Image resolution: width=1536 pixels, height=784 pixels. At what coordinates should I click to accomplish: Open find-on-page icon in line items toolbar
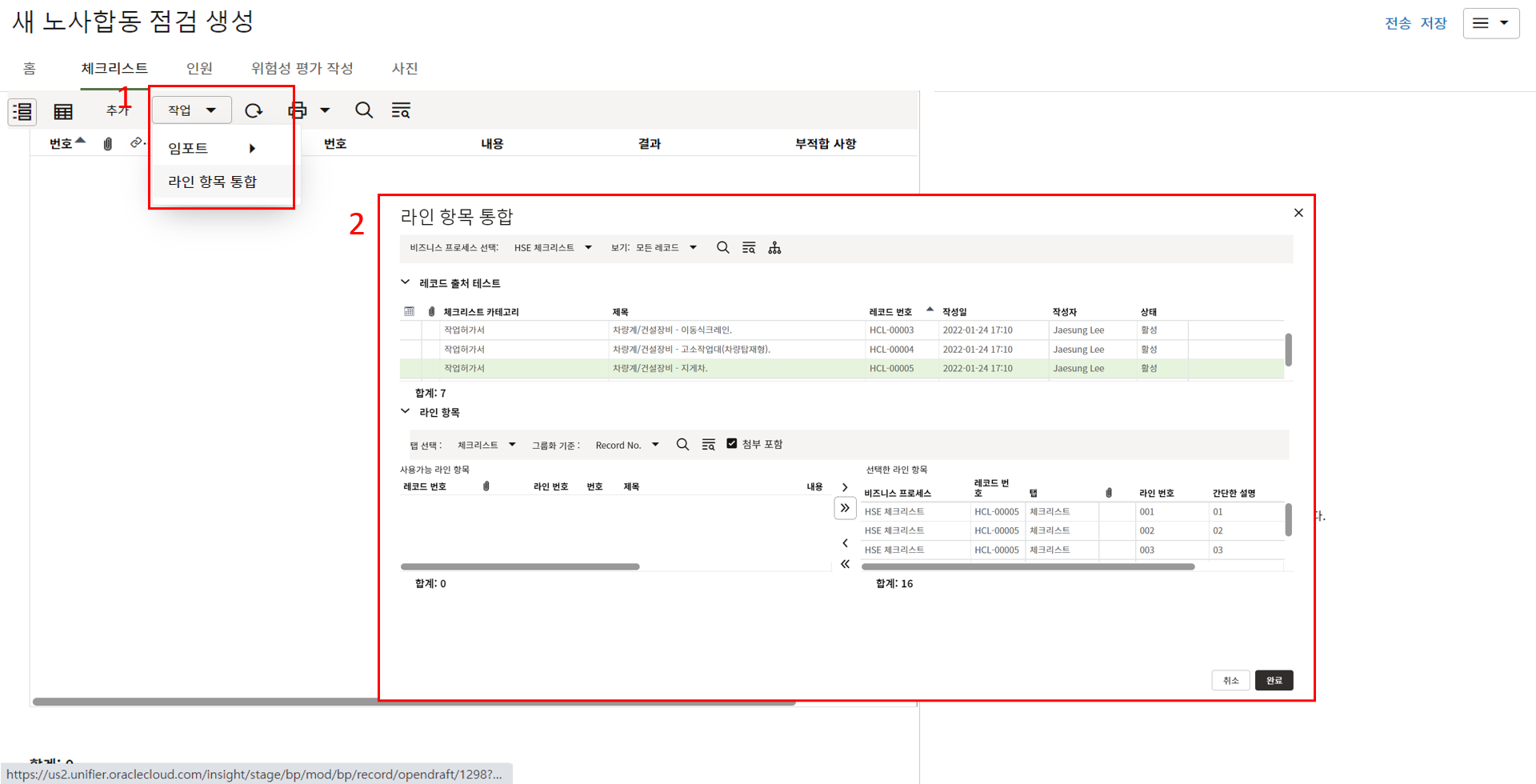(x=709, y=445)
